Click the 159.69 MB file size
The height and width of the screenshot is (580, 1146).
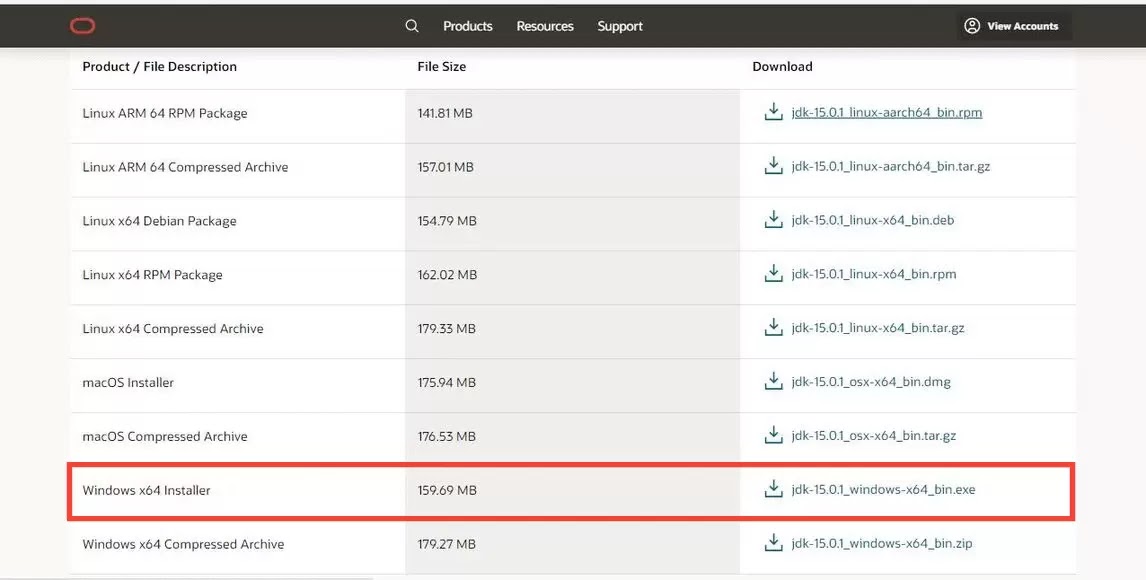(447, 491)
